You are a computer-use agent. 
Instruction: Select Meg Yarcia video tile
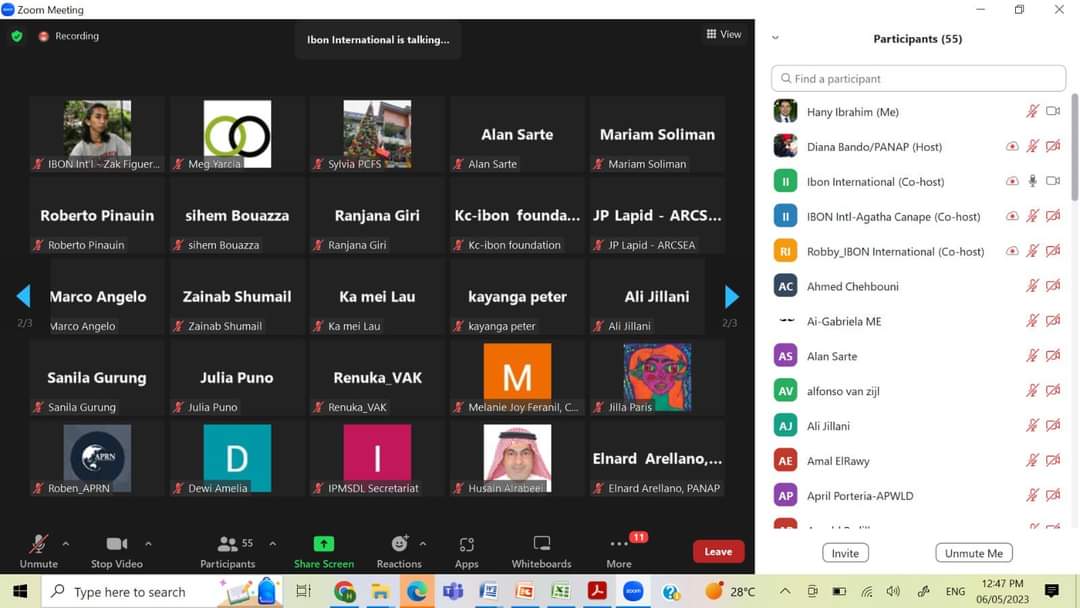237,134
